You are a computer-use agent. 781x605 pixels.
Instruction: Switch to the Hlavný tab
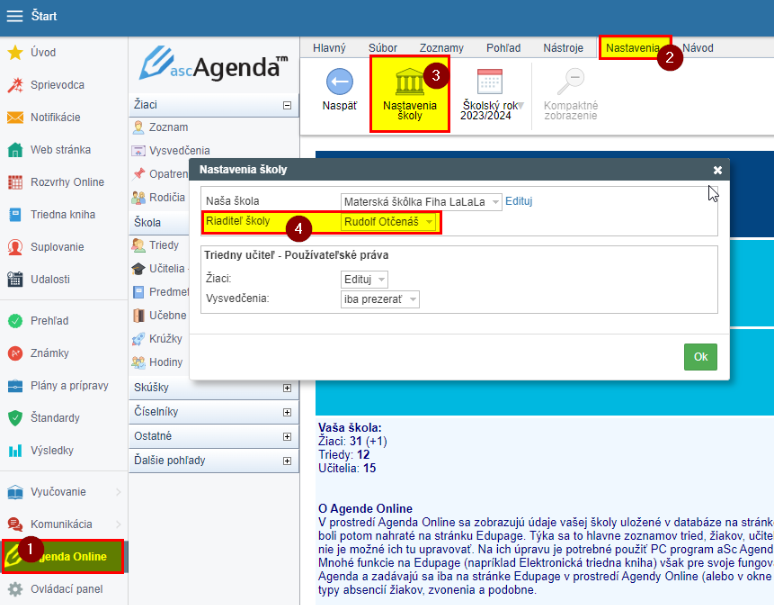(329, 48)
